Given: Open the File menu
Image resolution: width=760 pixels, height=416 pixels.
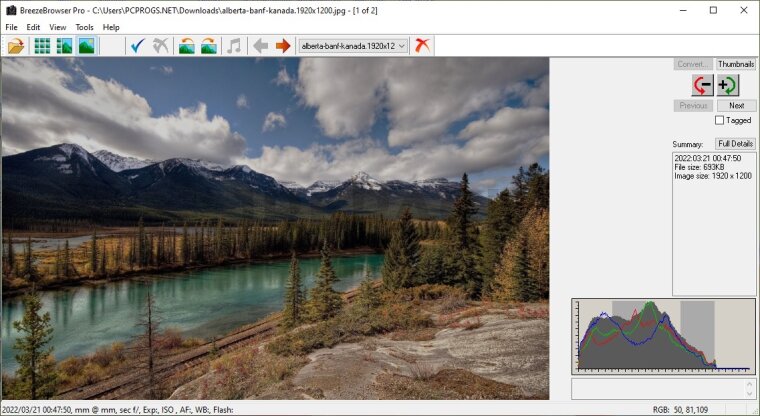Looking at the screenshot, I should tap(11, 27).
